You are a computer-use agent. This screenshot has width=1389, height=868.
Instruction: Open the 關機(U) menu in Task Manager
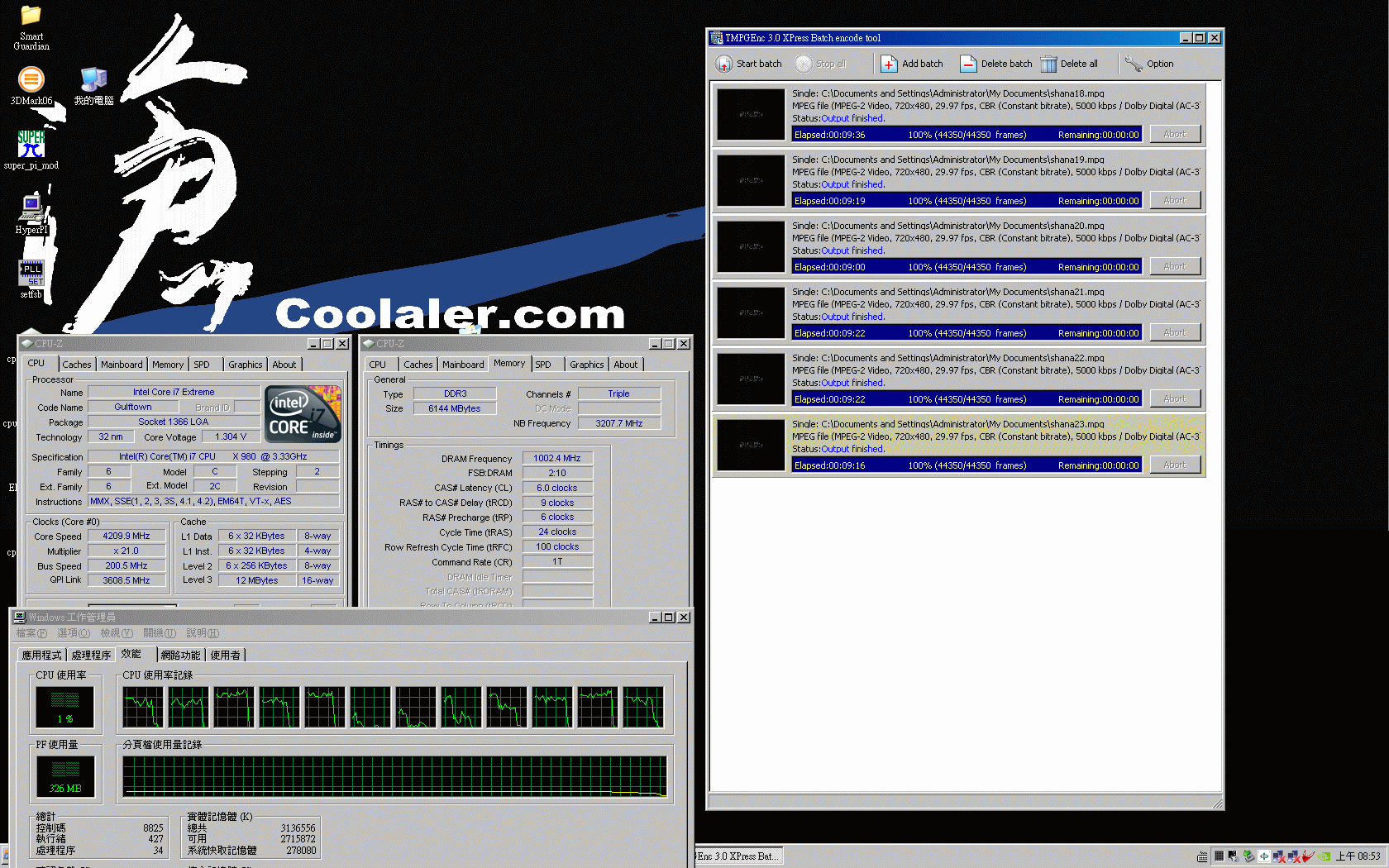pos(160,633)
